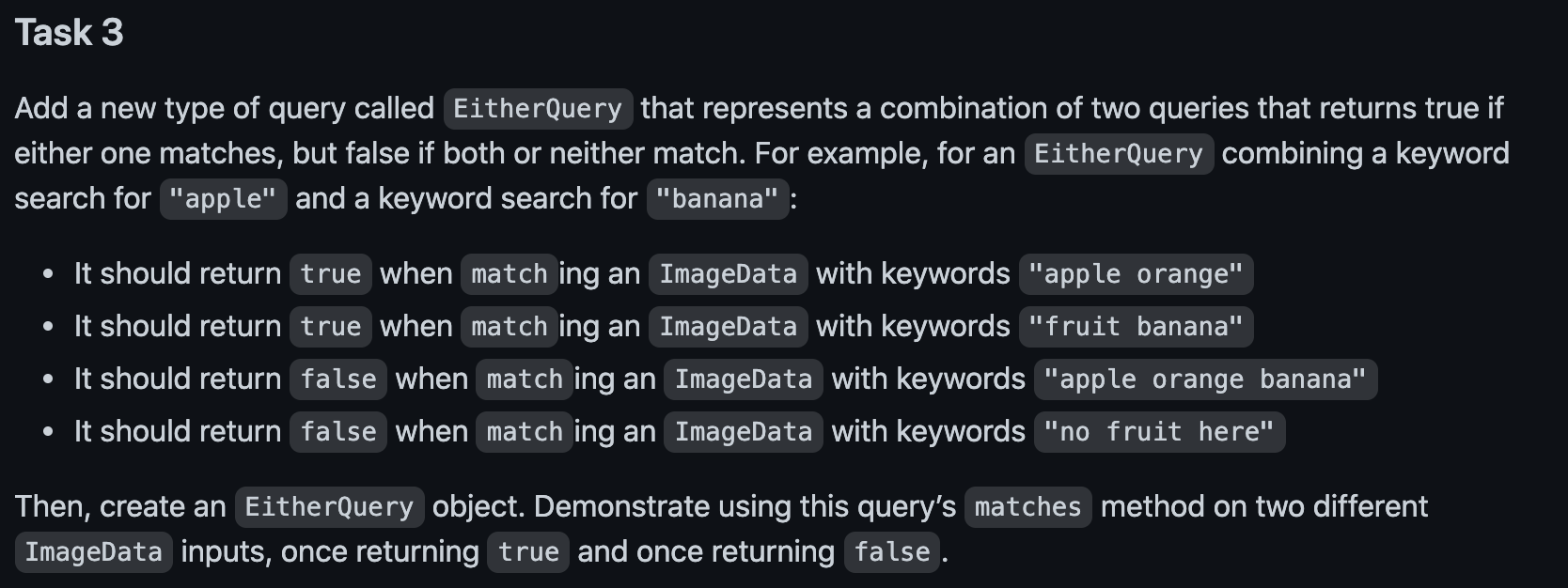
Task: Click the EitherQuery label before "combining a keyword"
Action: coord(1119,154)
